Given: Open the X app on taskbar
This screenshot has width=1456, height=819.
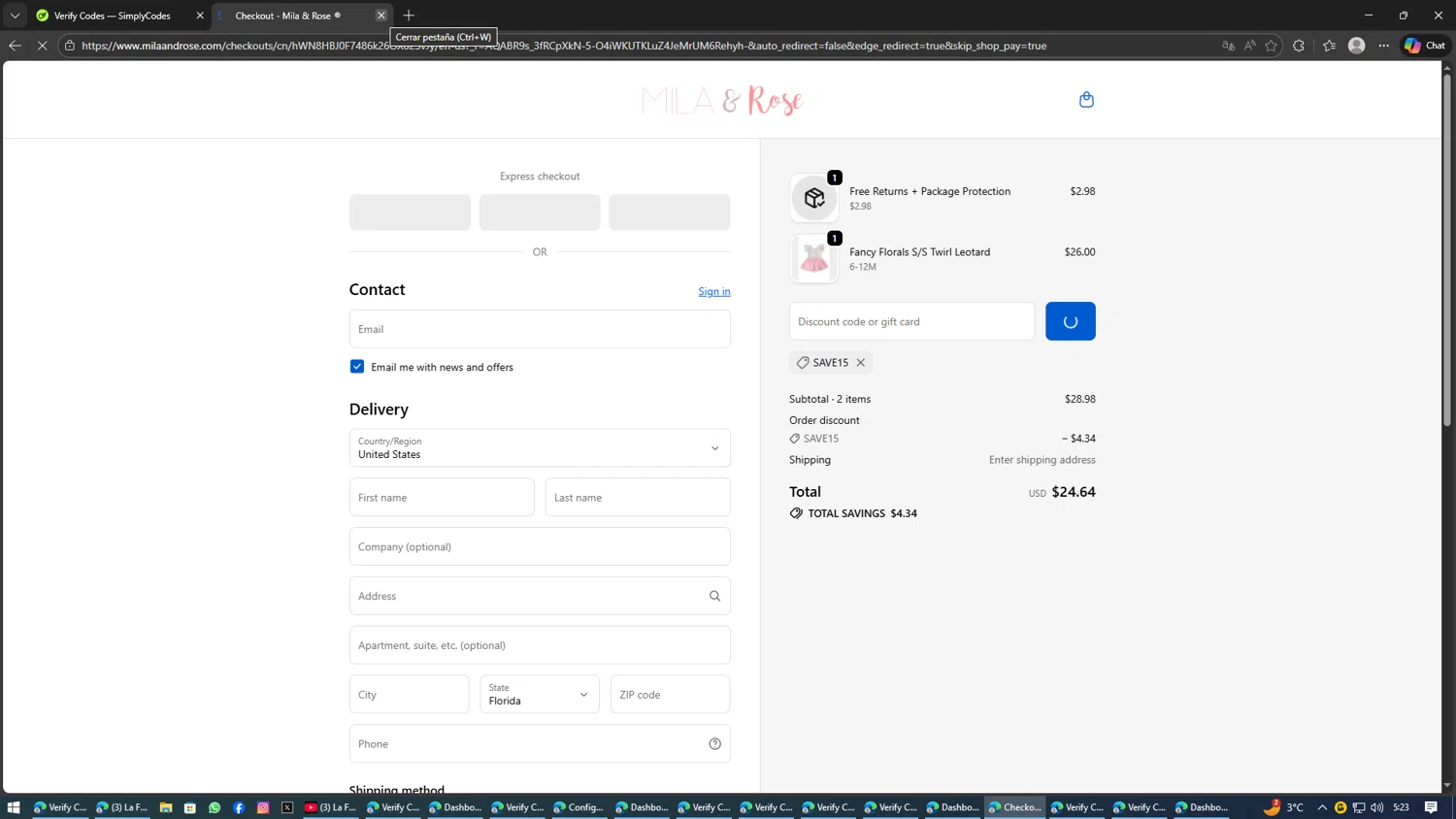Looking at the screenshot, I should pyautogui.click(x=287, y=807).
